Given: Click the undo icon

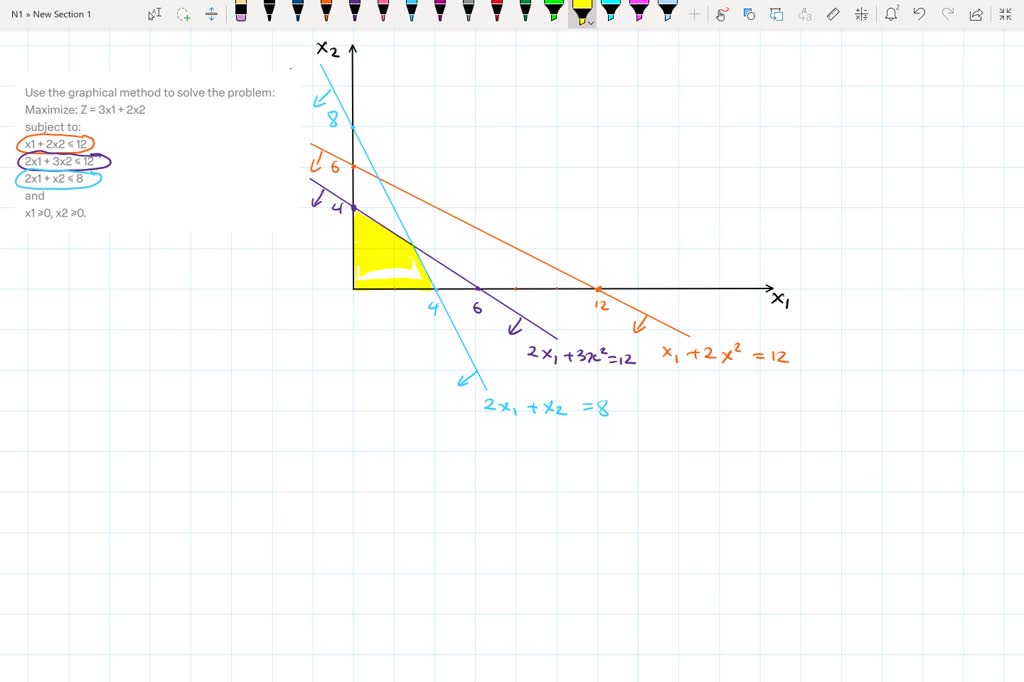Looking at the screenshot, I should pos(920,14).
